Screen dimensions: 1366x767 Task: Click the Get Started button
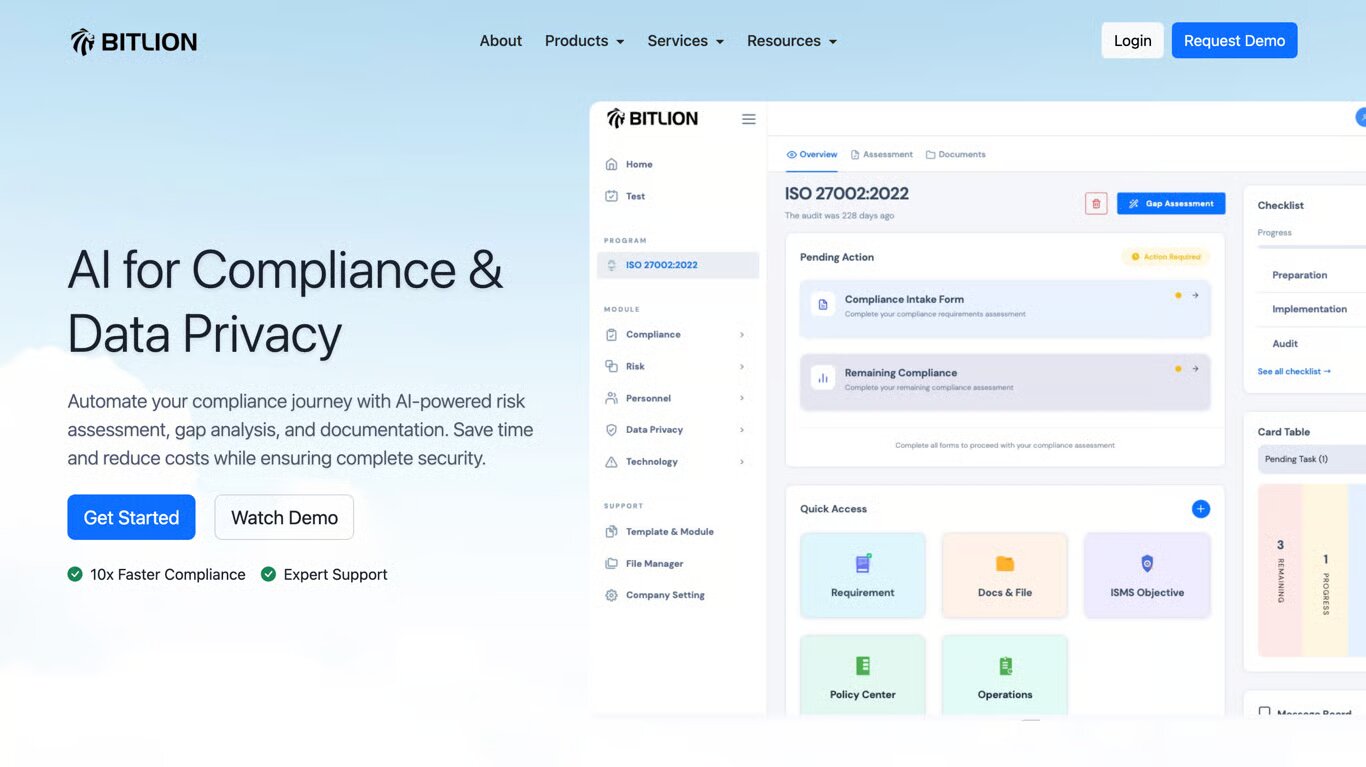coord(131,517)
